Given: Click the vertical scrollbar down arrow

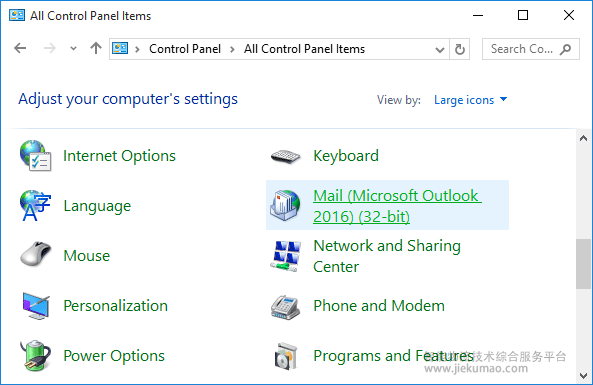Looking at the screenshot, I should [583, 376].
